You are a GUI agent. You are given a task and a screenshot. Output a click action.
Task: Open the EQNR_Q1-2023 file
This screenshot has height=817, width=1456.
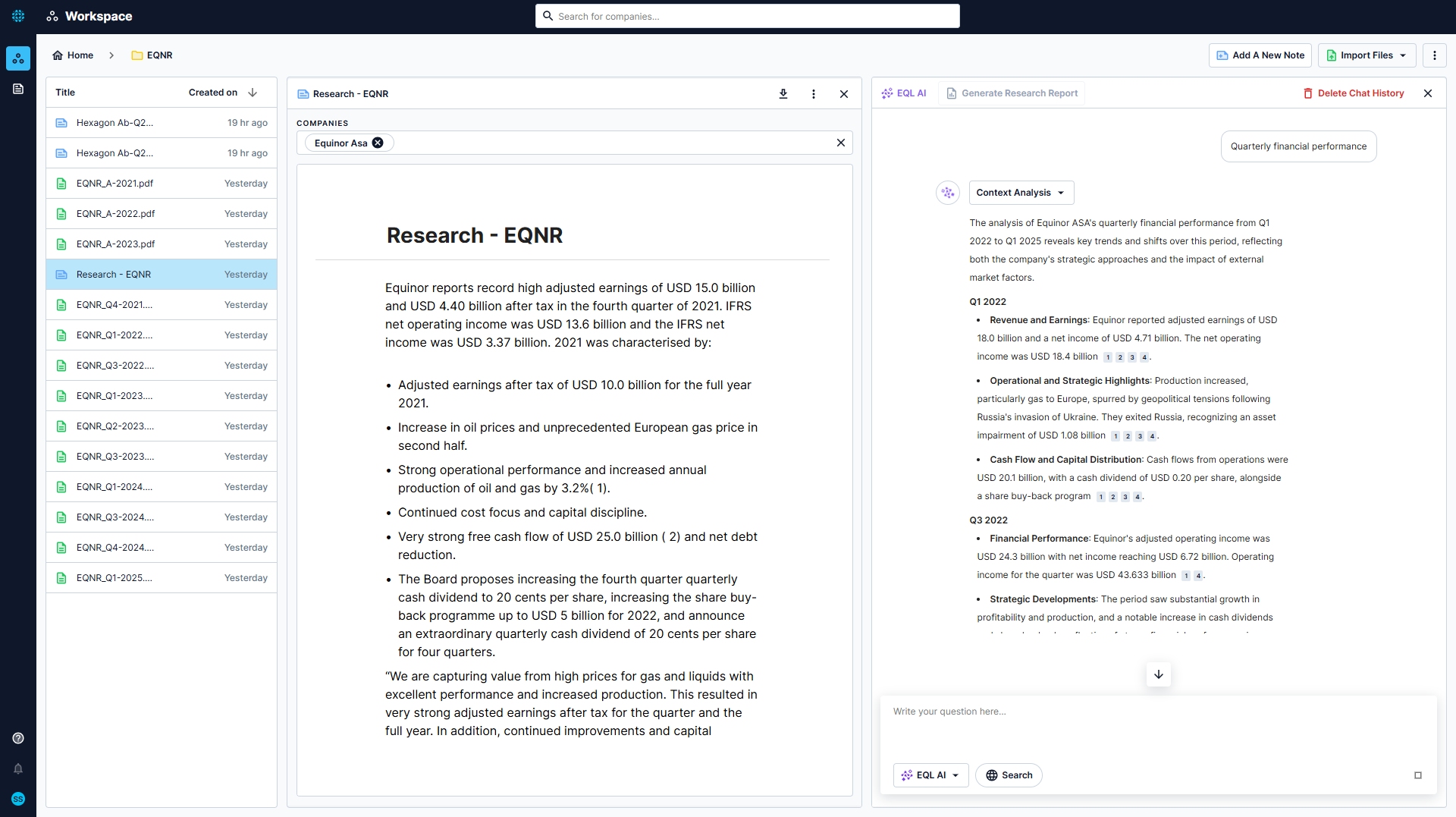pos(162,396)
